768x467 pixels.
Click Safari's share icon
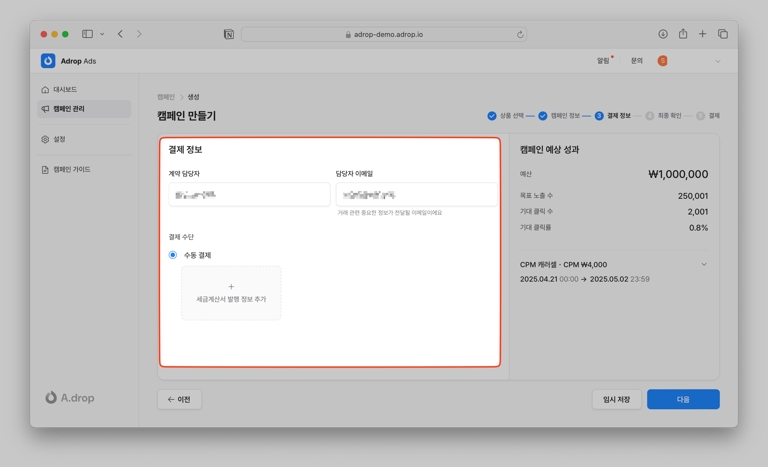tap(683, 34)
